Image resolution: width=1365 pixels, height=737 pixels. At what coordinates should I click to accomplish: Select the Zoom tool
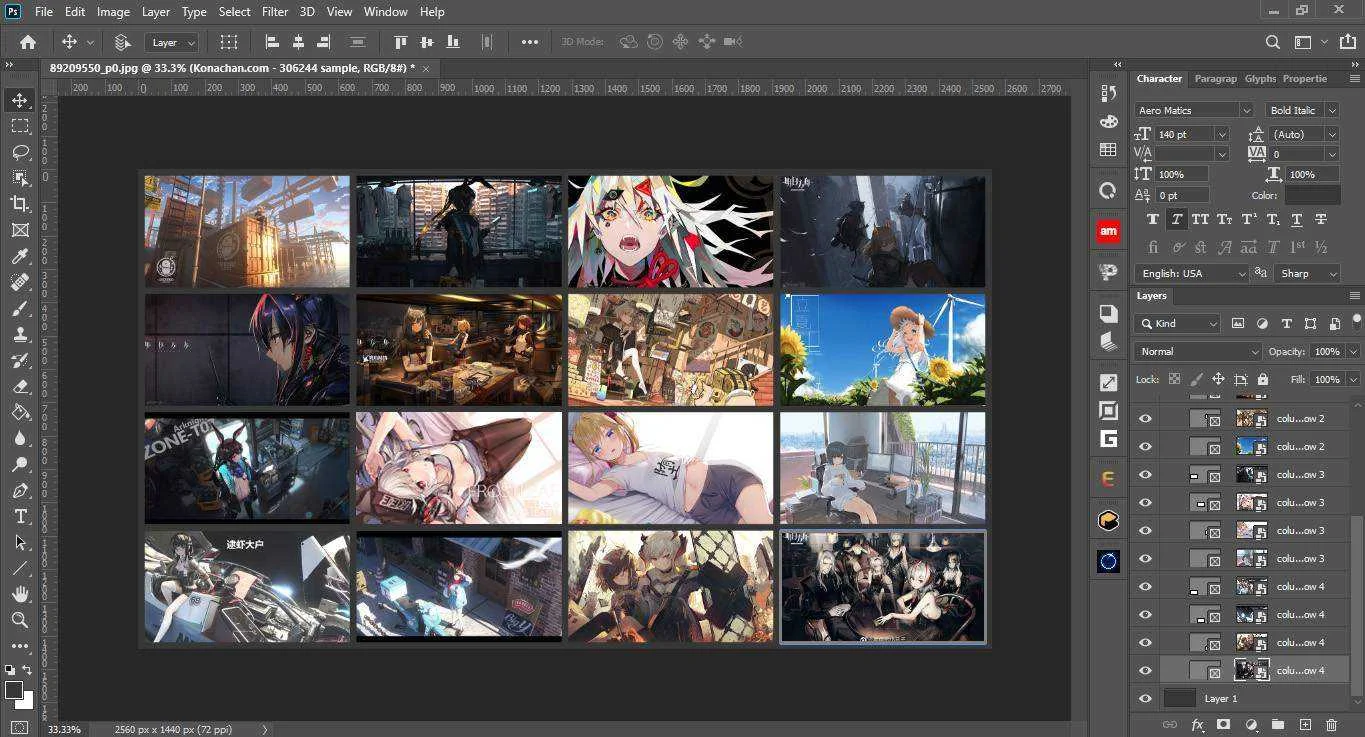[20, 620]
